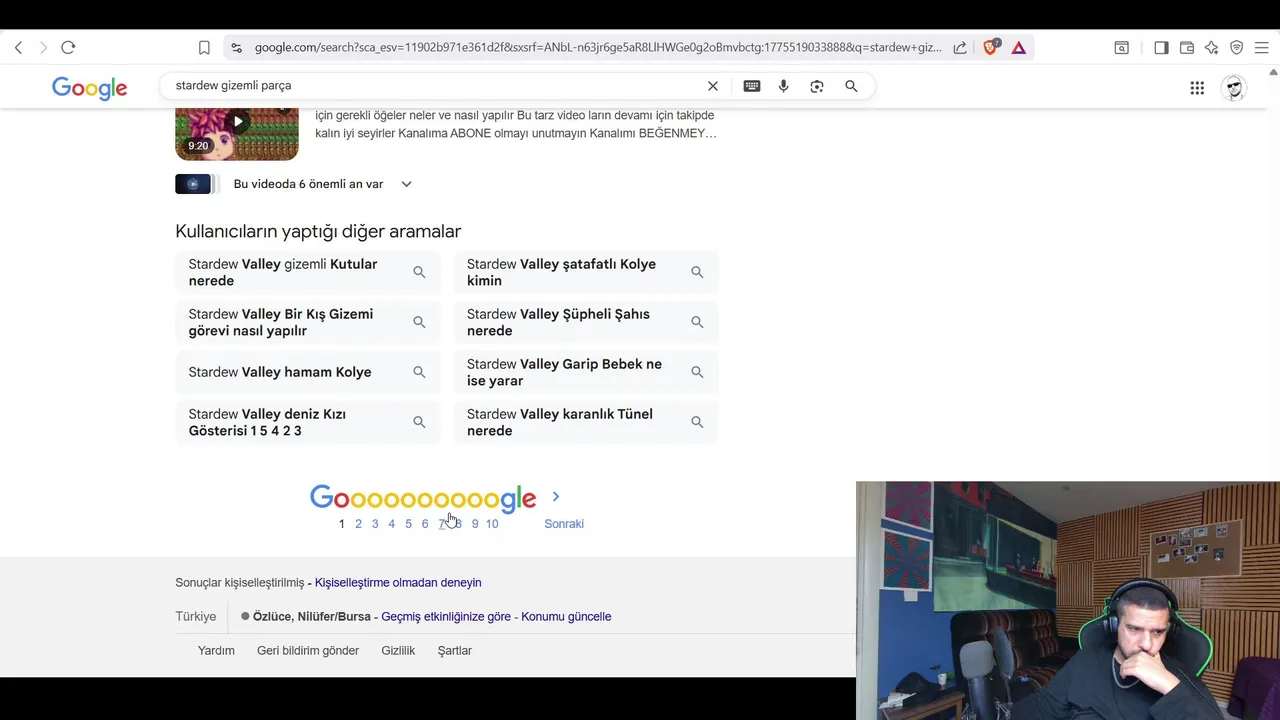1280x720 pixels.
Task: Toggle the browser sidebar panel icon
Action: point(1161,47)
